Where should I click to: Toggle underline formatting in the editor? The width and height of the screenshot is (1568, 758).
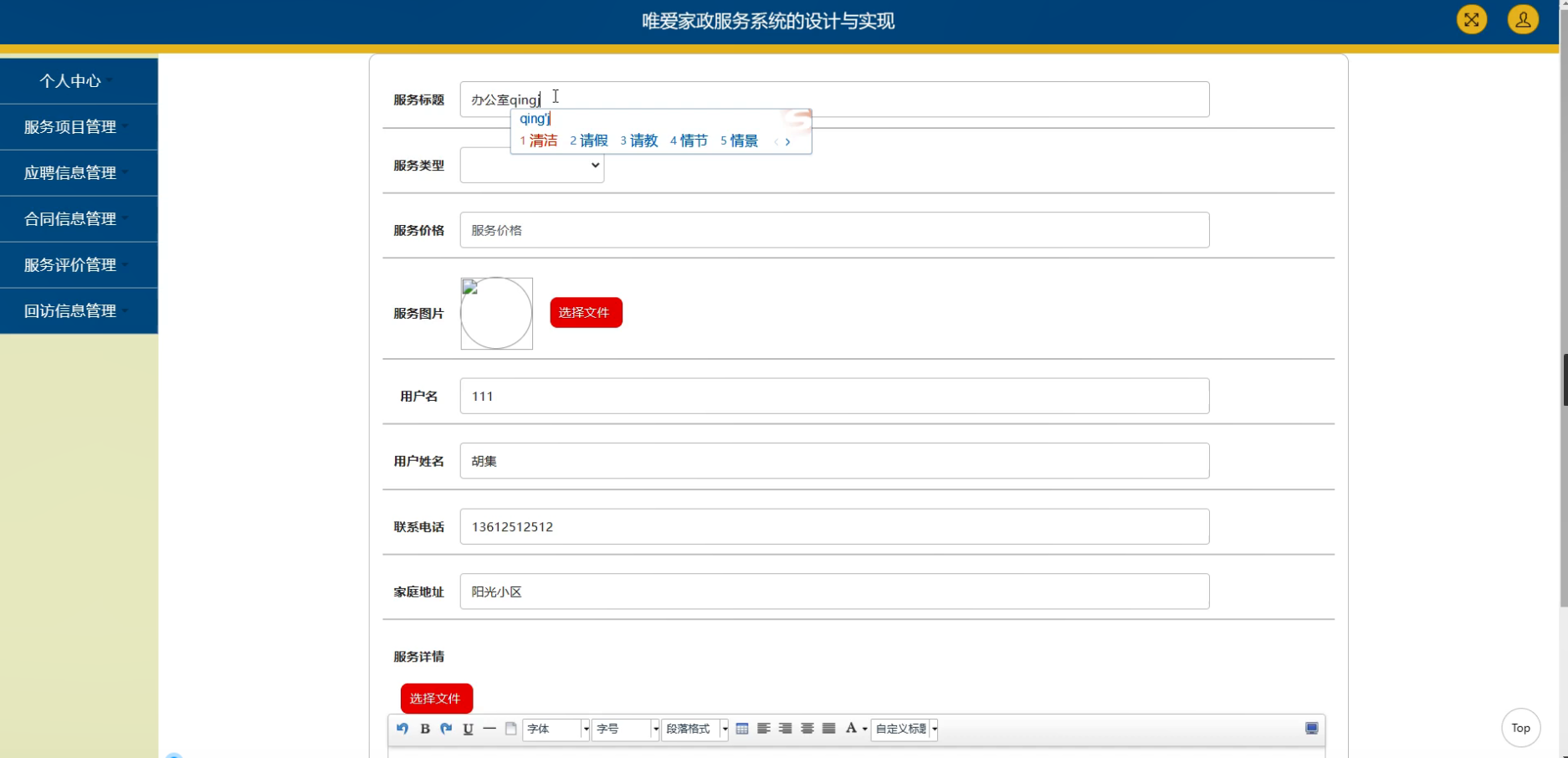click(468, 729)
